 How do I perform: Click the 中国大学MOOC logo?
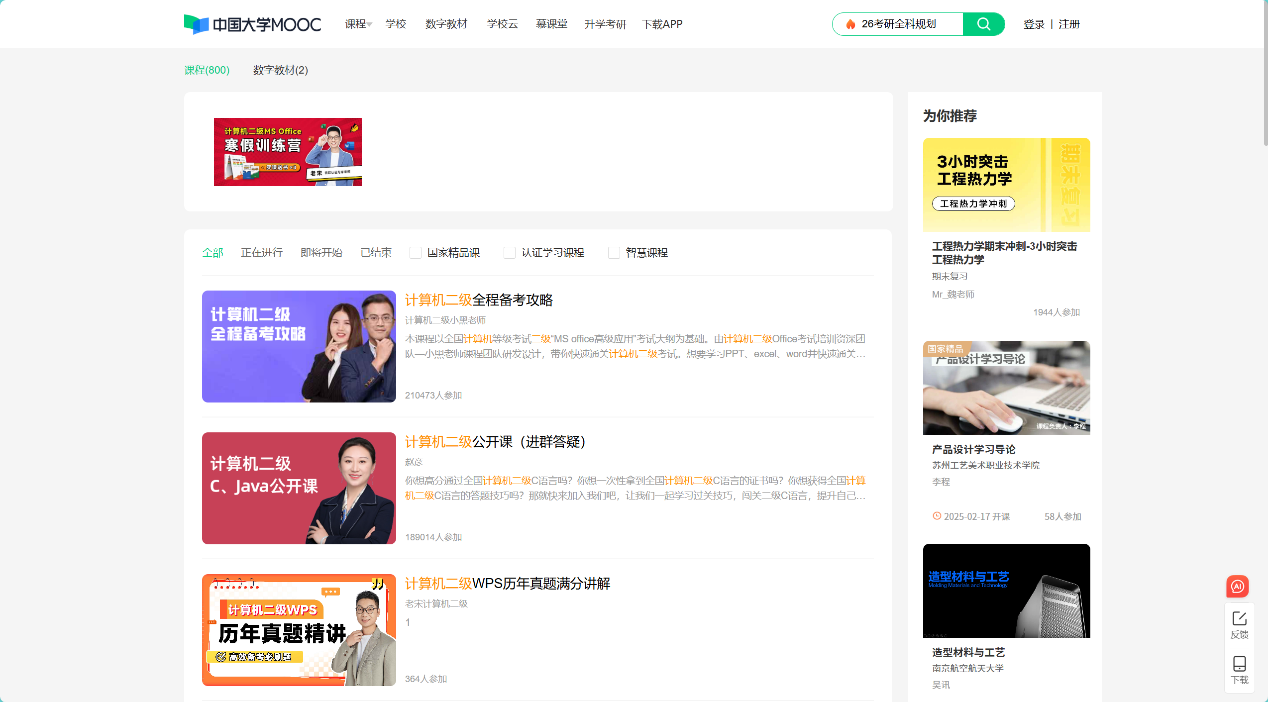coord(252,24)
